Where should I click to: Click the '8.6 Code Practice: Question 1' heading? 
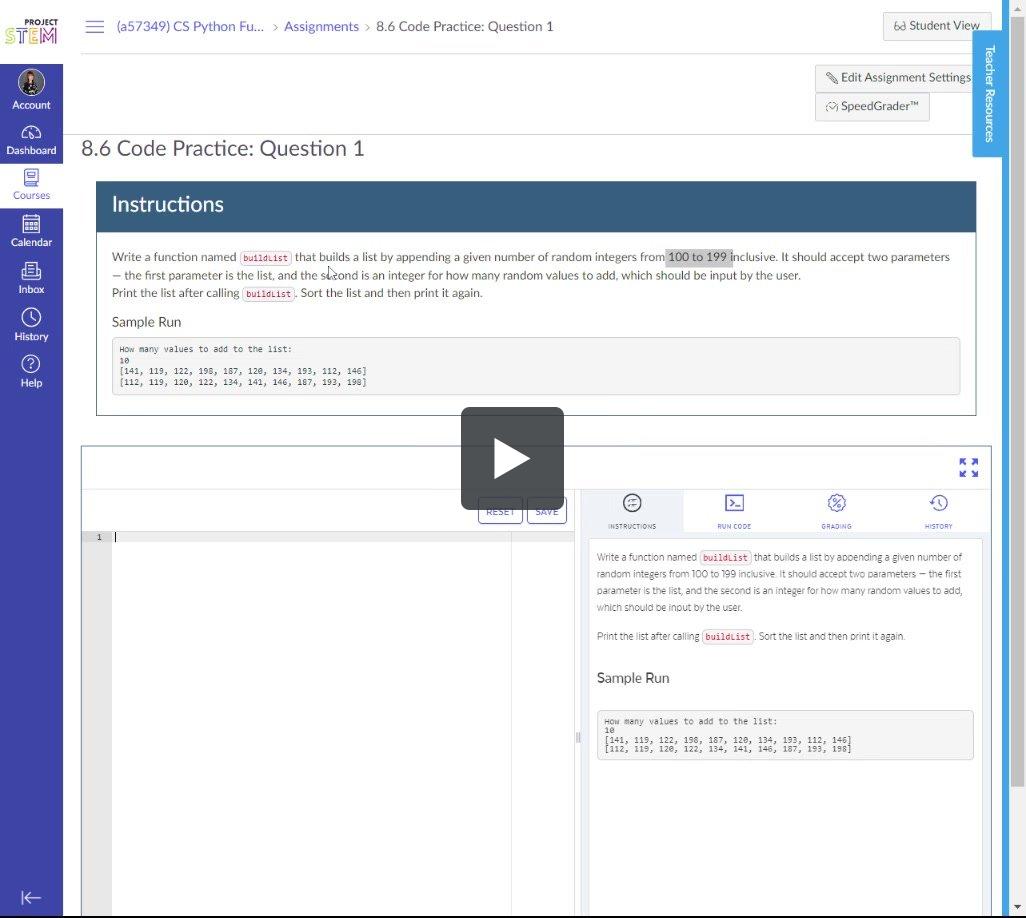(222, 149)
